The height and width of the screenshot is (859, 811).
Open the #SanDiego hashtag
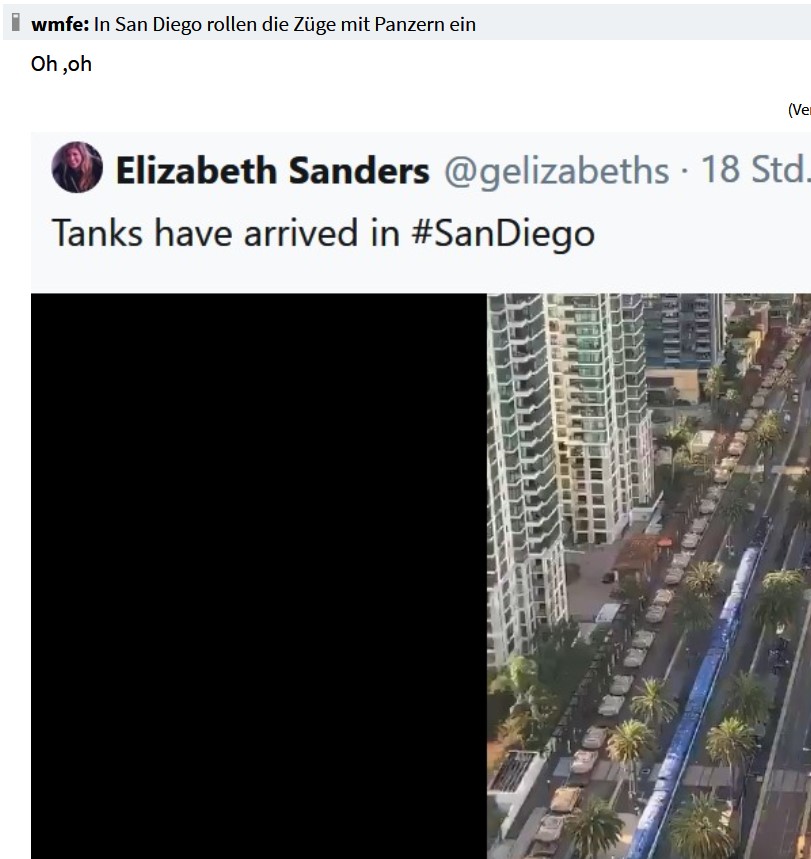[502, 234]
